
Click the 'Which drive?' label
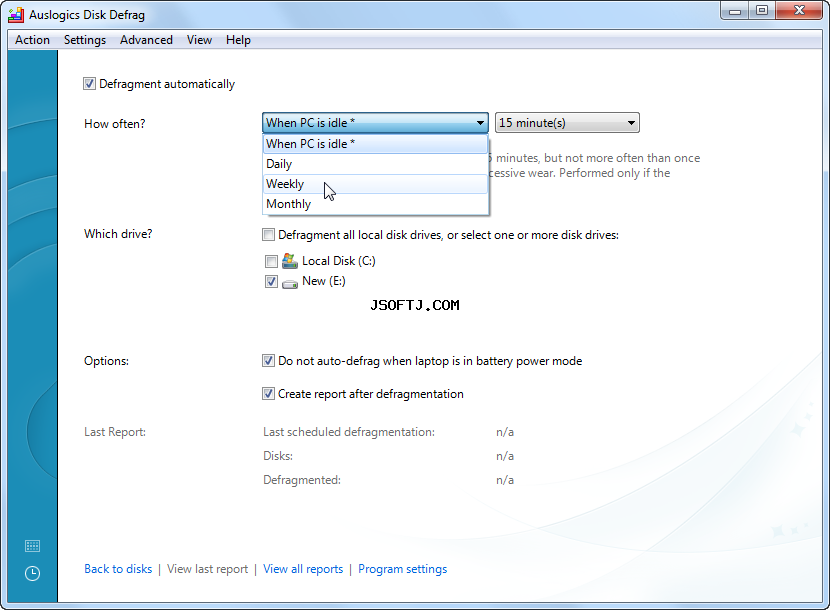(118, 234)
